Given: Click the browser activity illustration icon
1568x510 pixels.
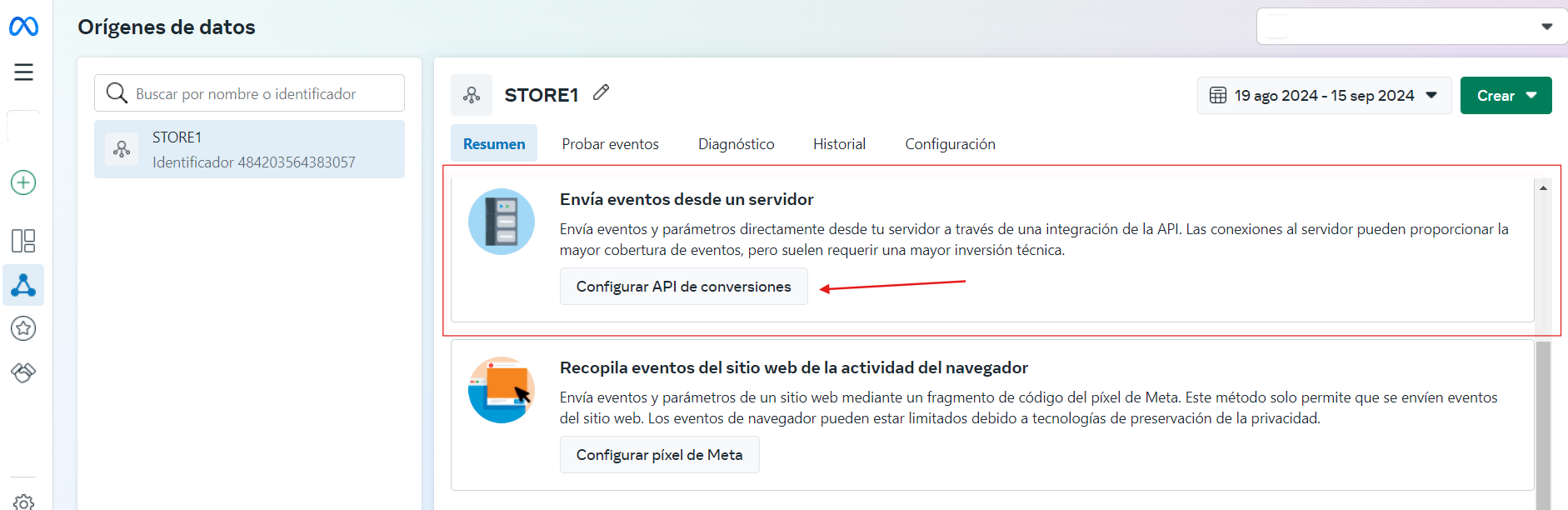Looking at the screenshot, I should pos(502,390).
